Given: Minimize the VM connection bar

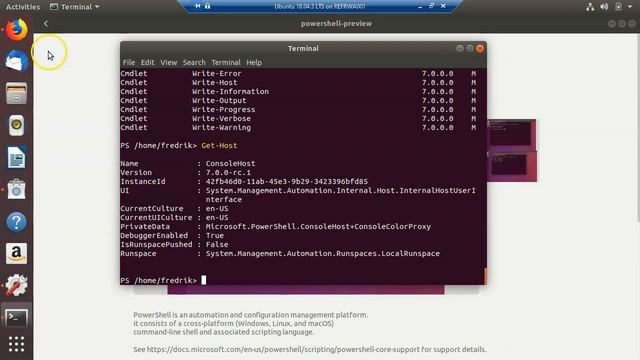Looking at the screenshot, I should pyautogui.click(x=420, y=6).
